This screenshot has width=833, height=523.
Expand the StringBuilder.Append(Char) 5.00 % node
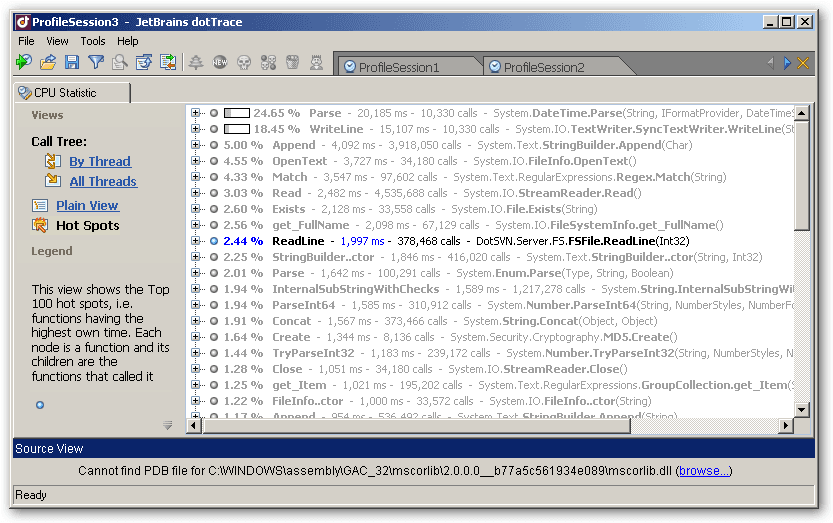(x=196, y=145)
